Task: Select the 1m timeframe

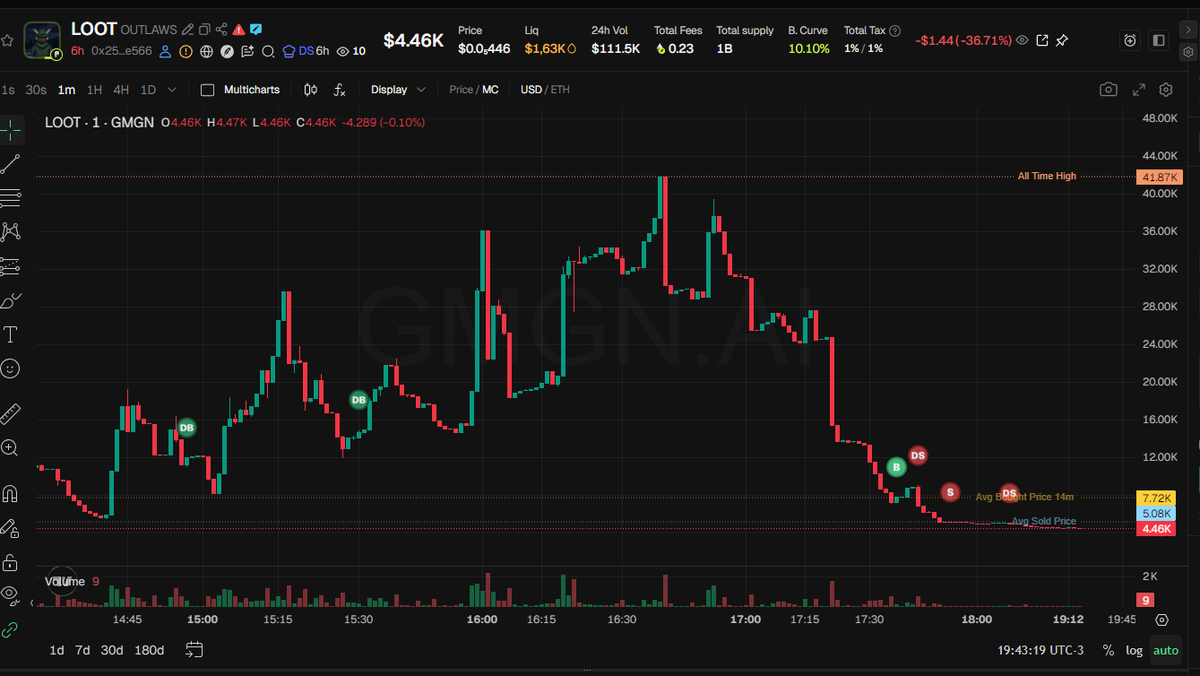Action: point(66,90)
